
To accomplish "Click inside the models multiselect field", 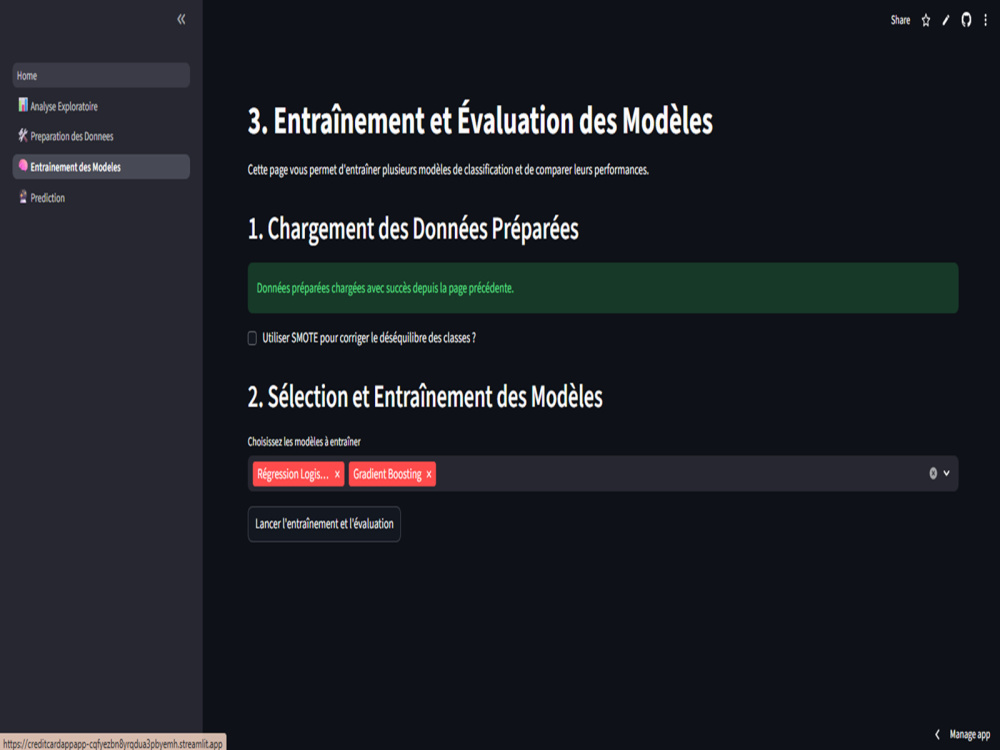I will [x=603, y=473].
